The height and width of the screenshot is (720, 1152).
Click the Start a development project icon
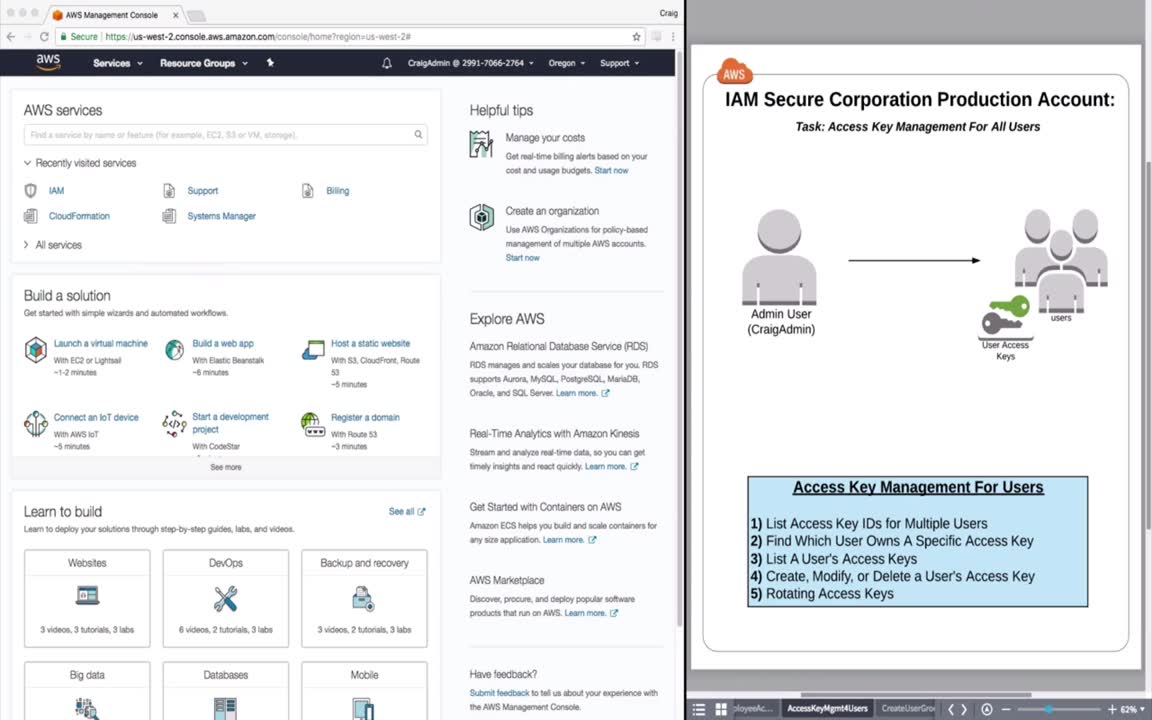[x=174, y=424]
